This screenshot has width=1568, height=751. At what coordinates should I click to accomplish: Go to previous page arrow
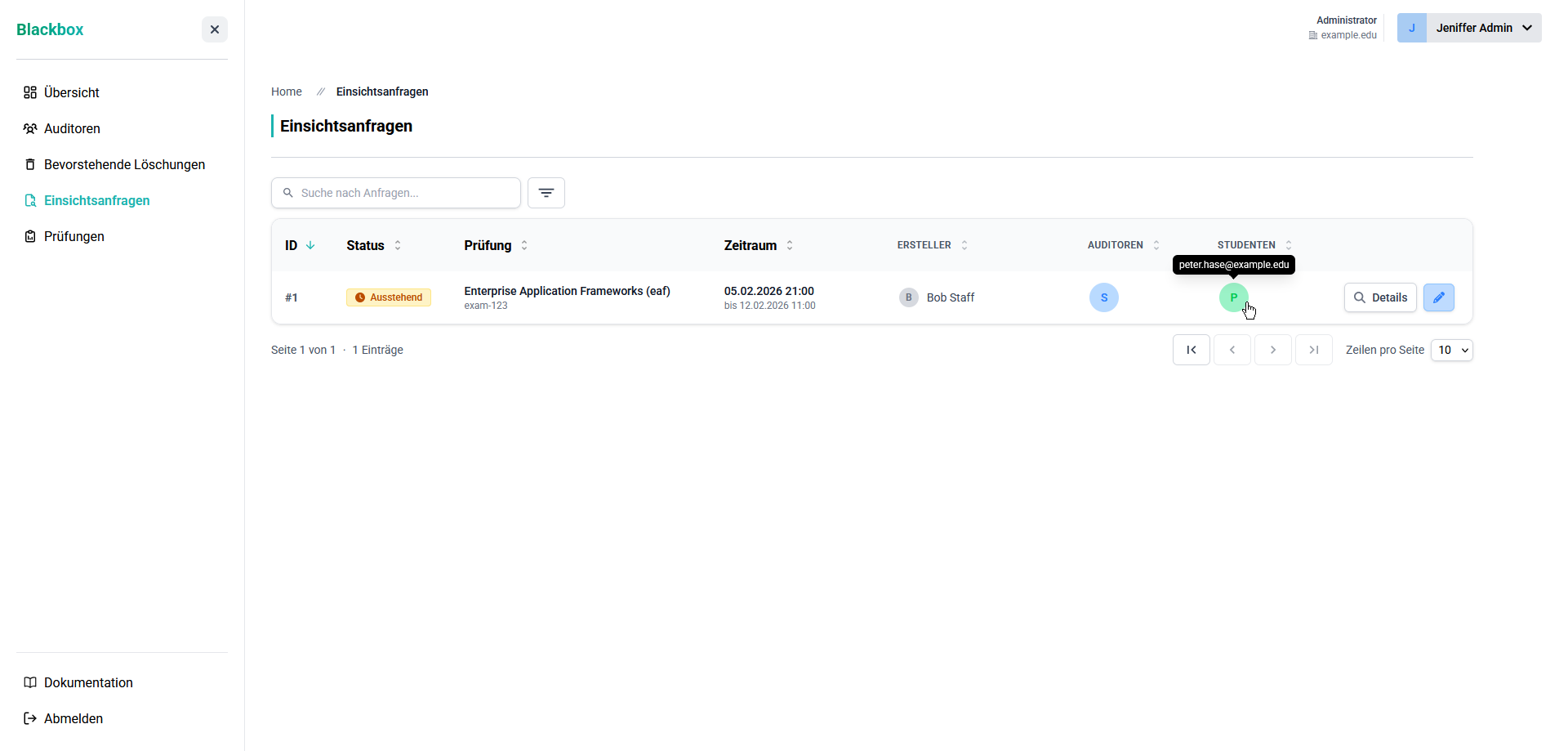(1232, 350)
